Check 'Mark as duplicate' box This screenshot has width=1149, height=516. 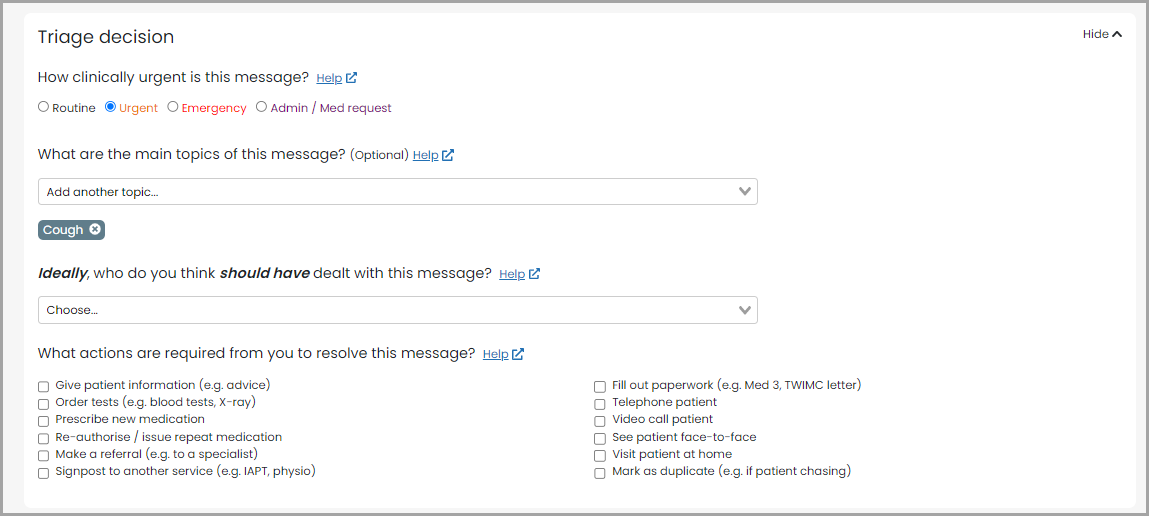click(x=600, y=472)
